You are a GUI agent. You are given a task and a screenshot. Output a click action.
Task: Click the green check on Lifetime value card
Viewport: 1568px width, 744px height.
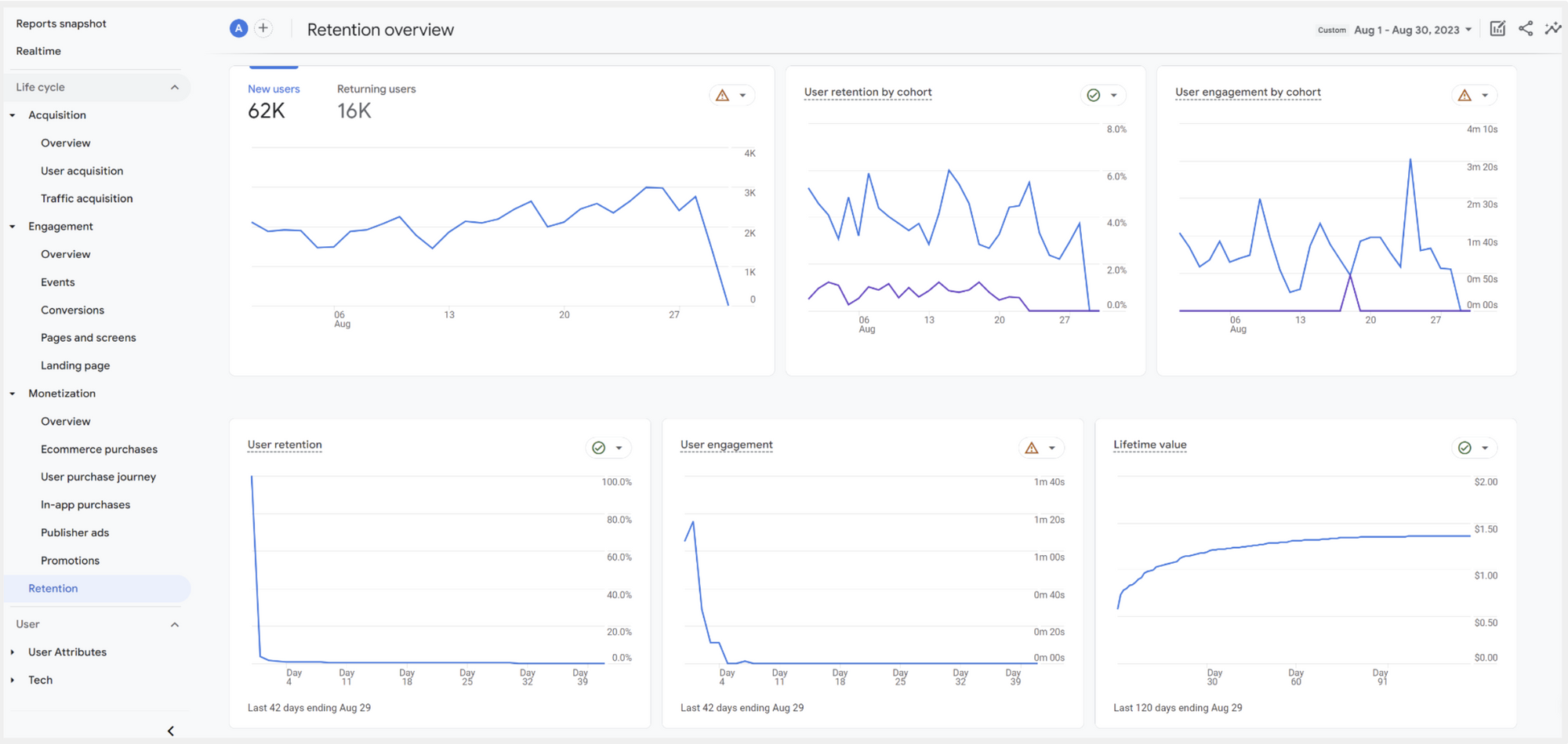point(1465,448)
